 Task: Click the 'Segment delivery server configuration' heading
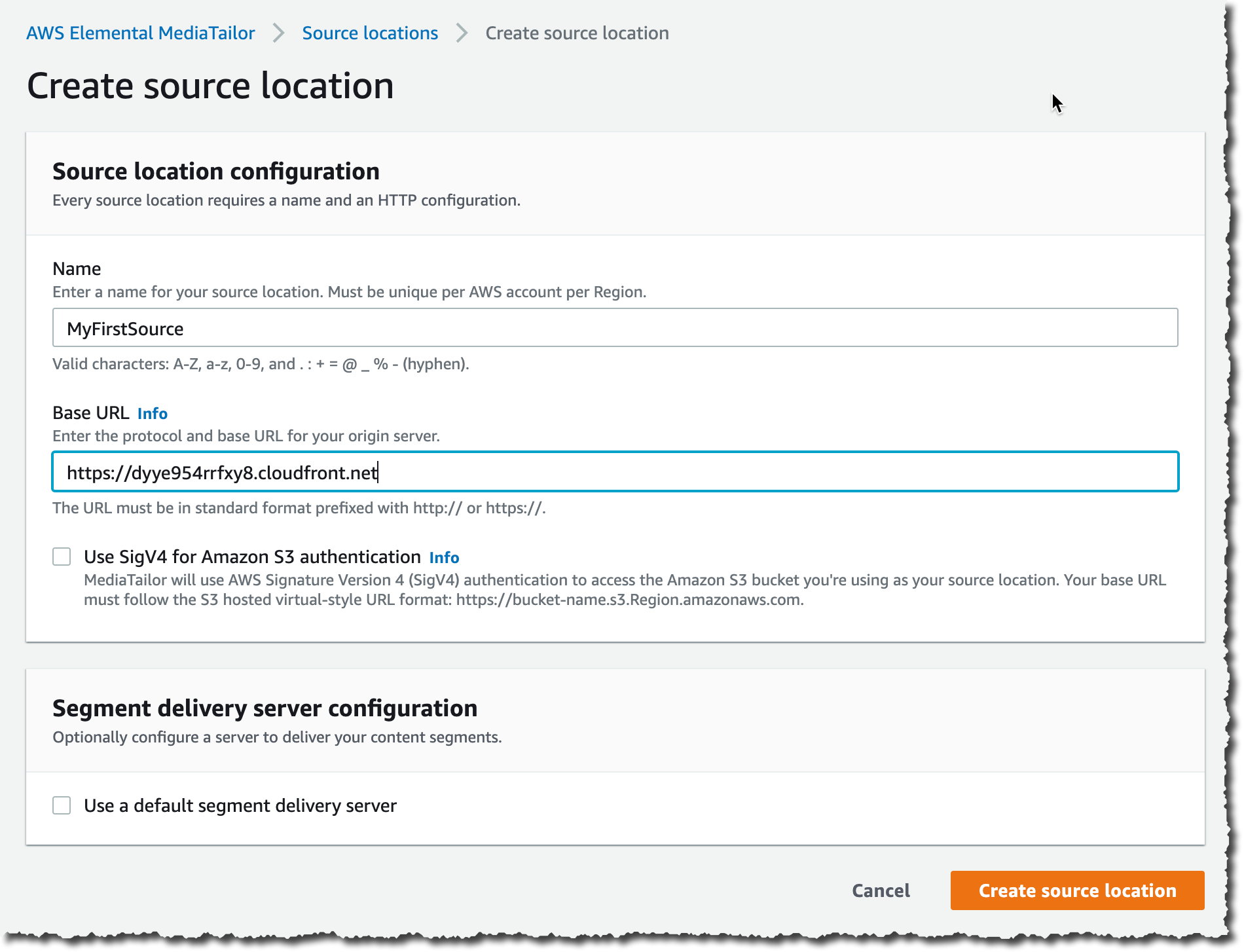point(265,708)
